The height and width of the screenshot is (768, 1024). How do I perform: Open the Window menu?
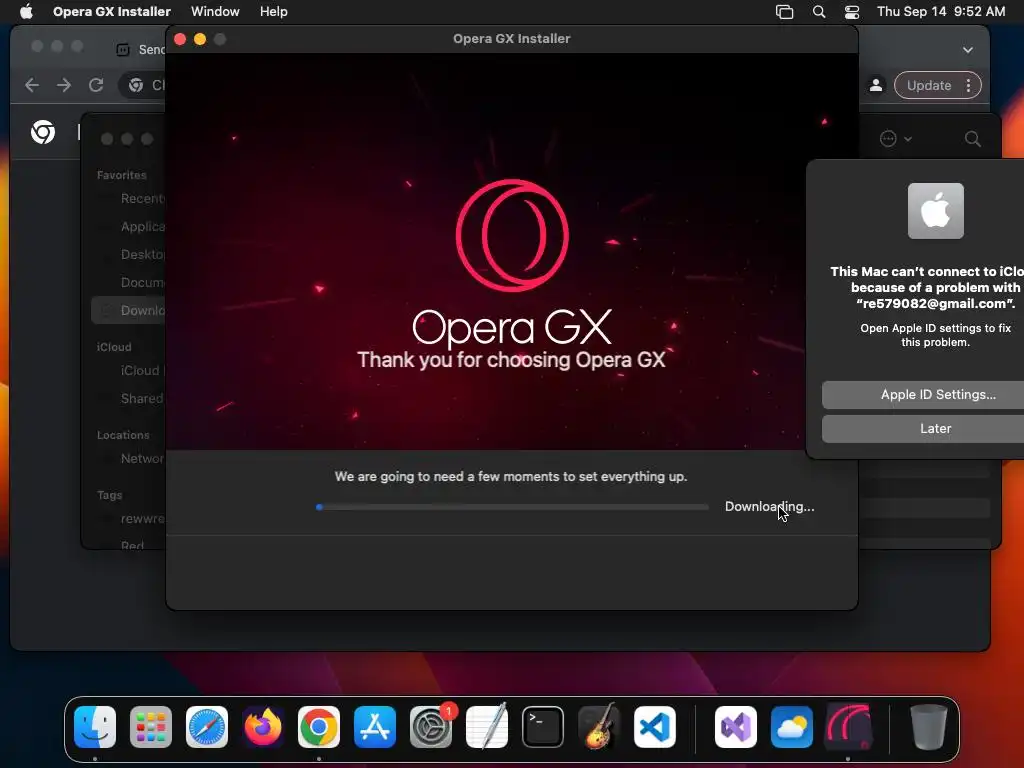coord(215,11)
